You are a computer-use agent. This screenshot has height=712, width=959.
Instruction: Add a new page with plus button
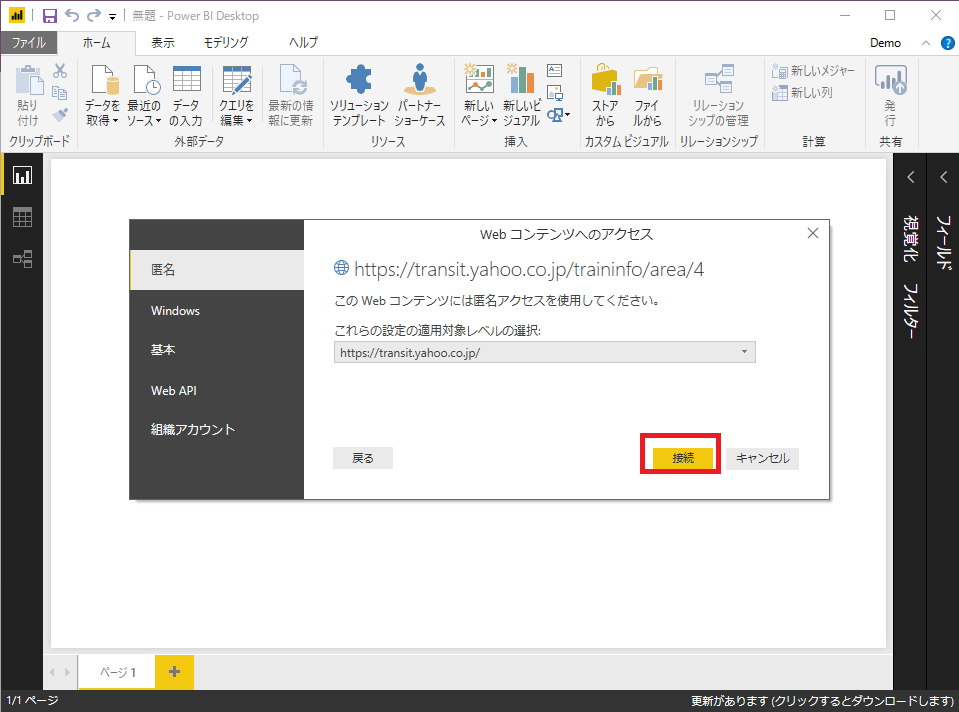(174, 672)
